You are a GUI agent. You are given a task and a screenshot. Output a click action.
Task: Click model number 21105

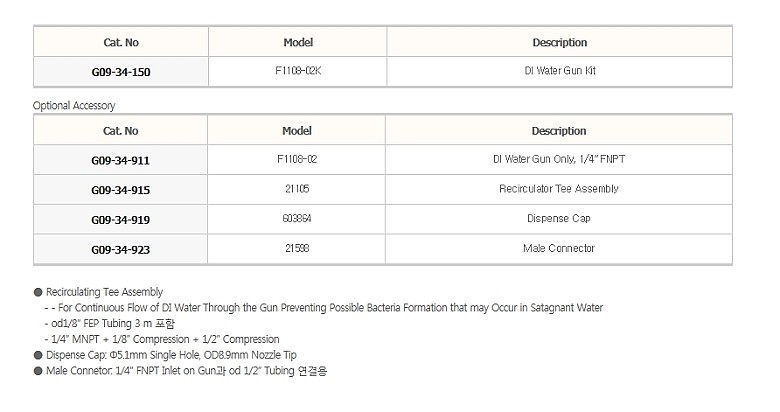[x=297, y=189]
